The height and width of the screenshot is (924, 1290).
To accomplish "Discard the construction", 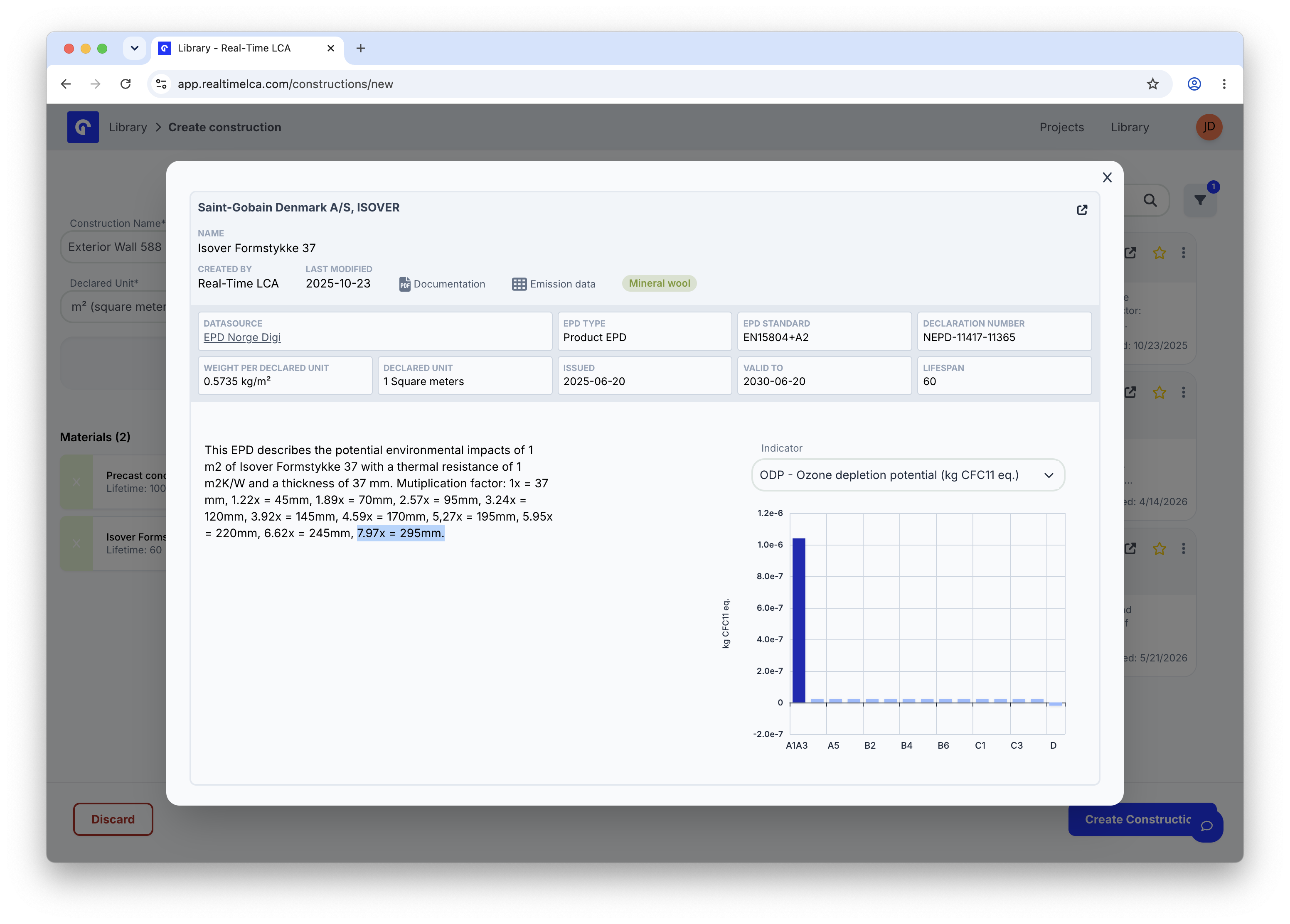I will [x=113, y=819].
